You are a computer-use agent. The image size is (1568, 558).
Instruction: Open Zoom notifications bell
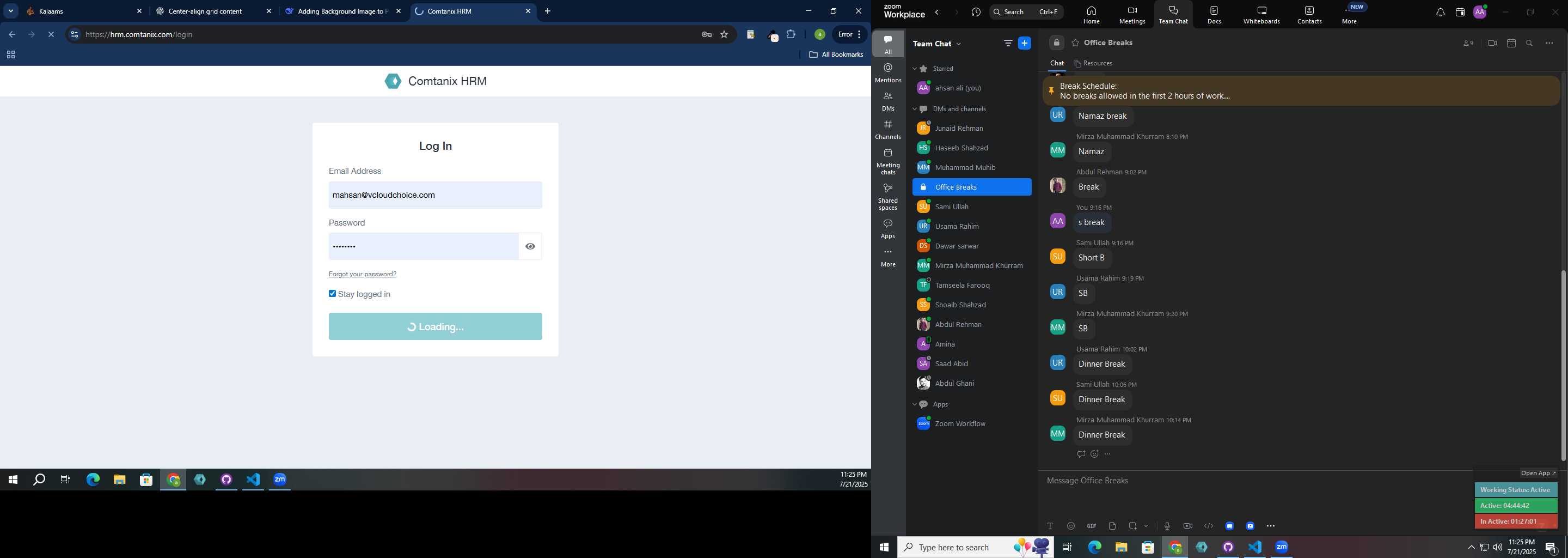tap(1440, 12)
